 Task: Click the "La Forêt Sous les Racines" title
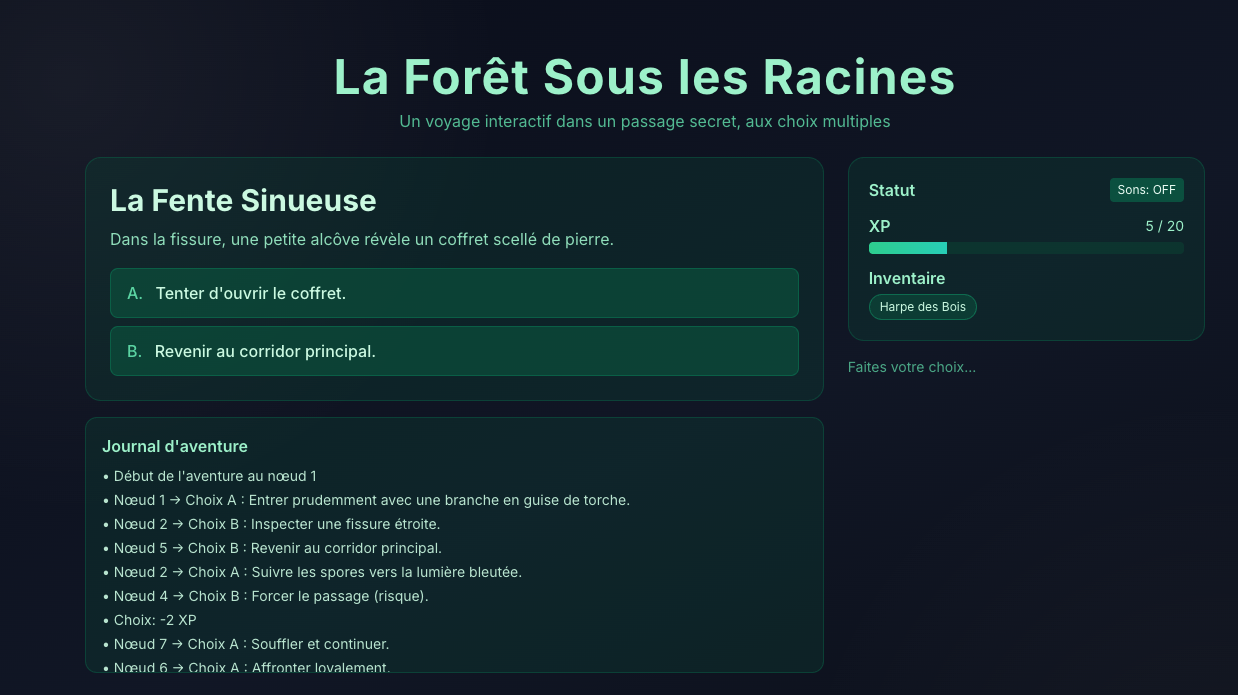(x=644, y=77)
